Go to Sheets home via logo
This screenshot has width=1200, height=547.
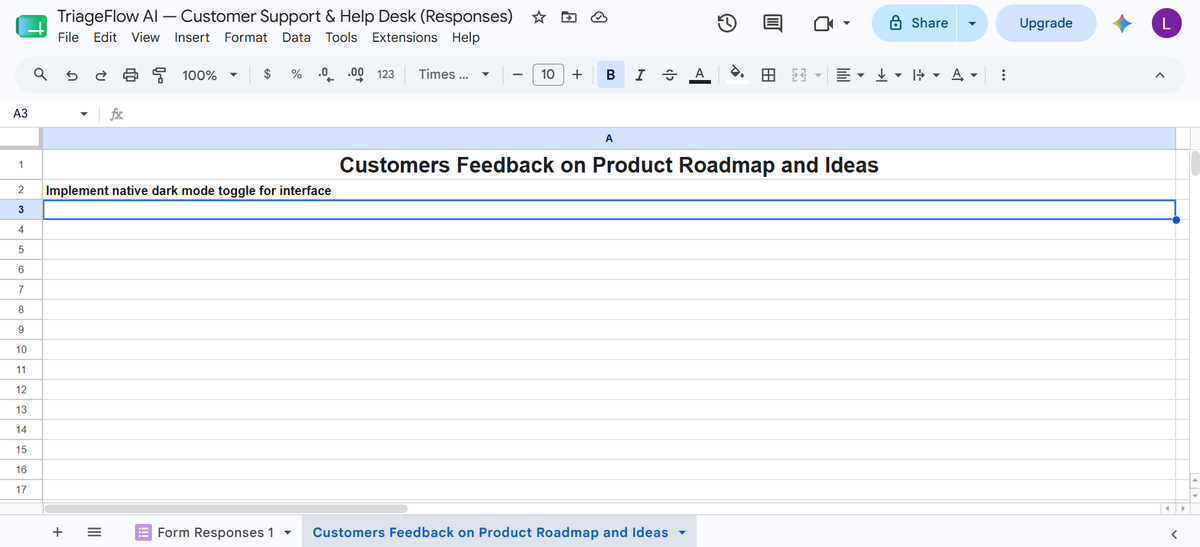[x=32, y=26]
